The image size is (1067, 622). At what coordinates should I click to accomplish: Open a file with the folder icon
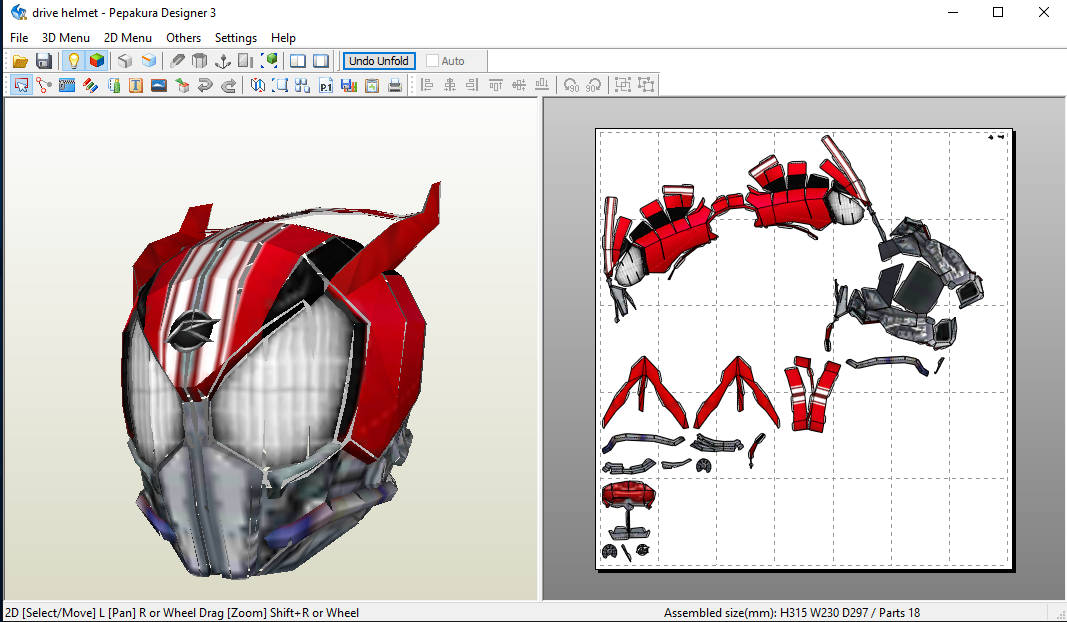click(x=20, y=61)
